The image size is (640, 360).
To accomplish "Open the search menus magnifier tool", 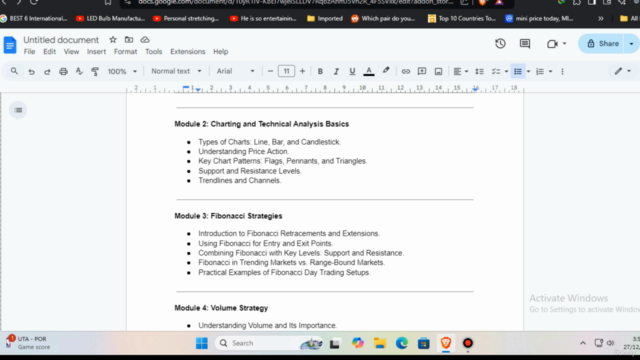I will (14, 71).
